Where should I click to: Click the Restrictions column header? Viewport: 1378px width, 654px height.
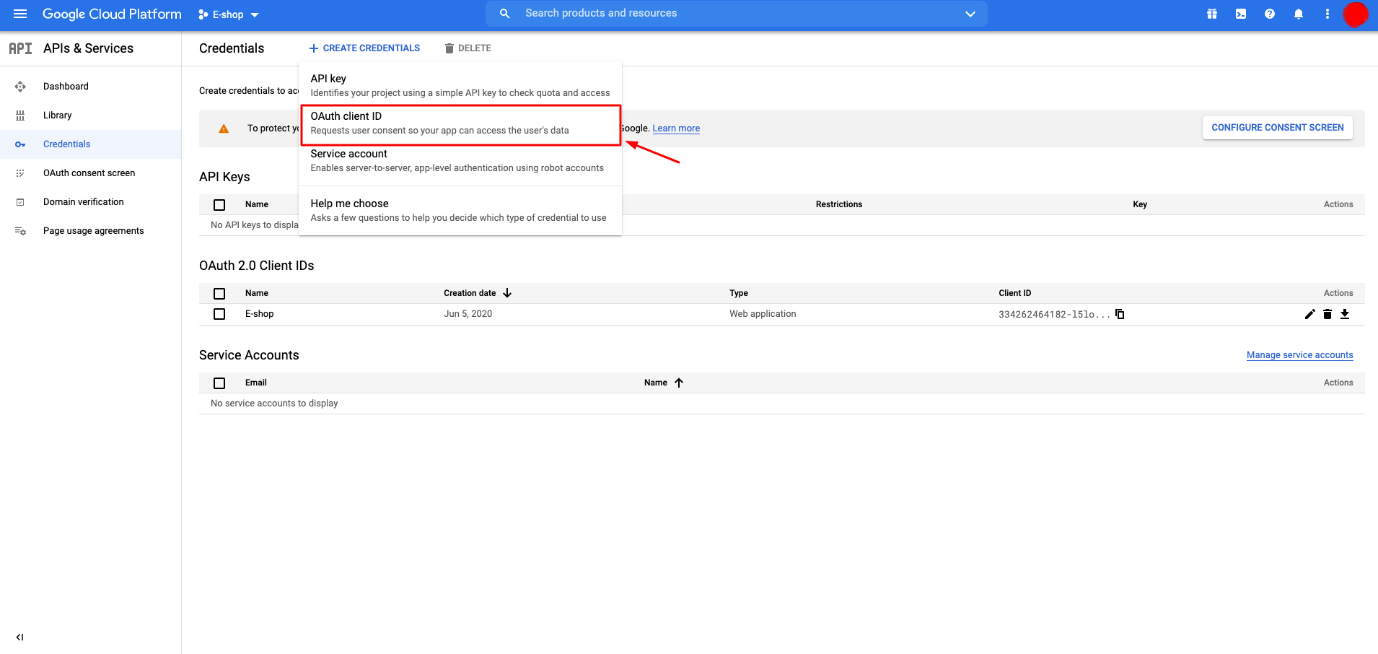[839, 204]
